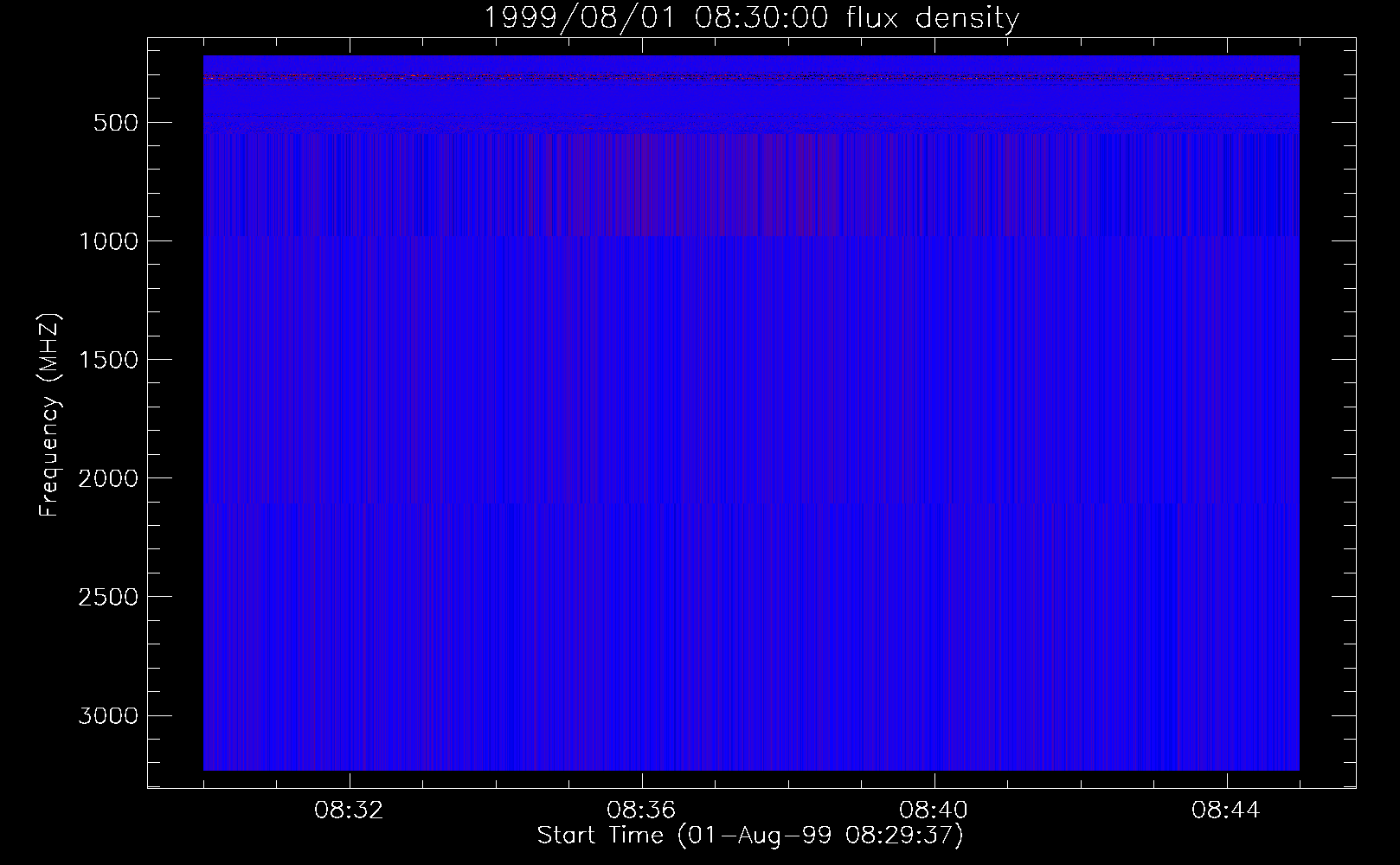Click the 08:40 time tick label
Image resolution: width=1400 pixels, height=865 pixels.
[934, 811]
